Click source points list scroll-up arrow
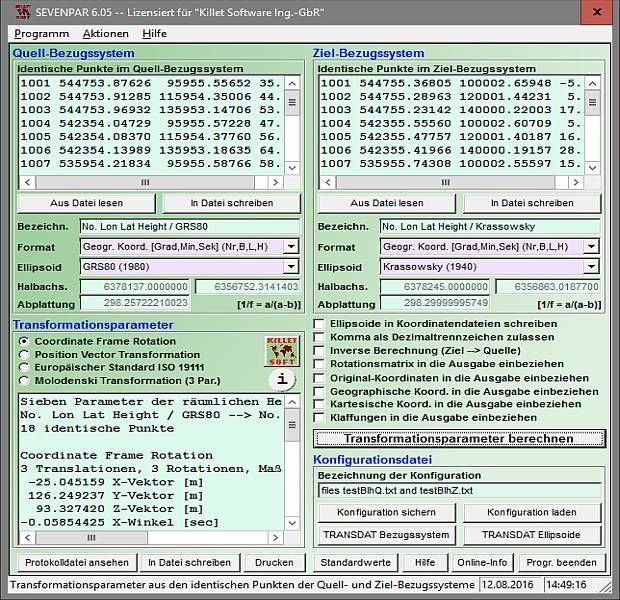 coord(292,83)
